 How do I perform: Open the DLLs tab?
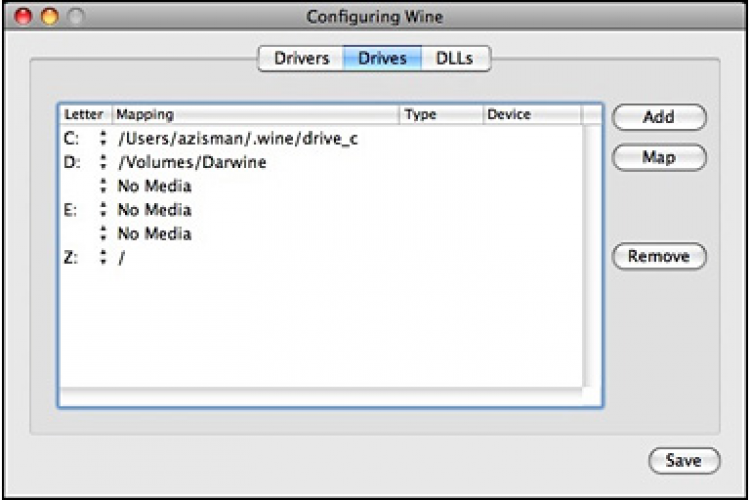point(455,58)
